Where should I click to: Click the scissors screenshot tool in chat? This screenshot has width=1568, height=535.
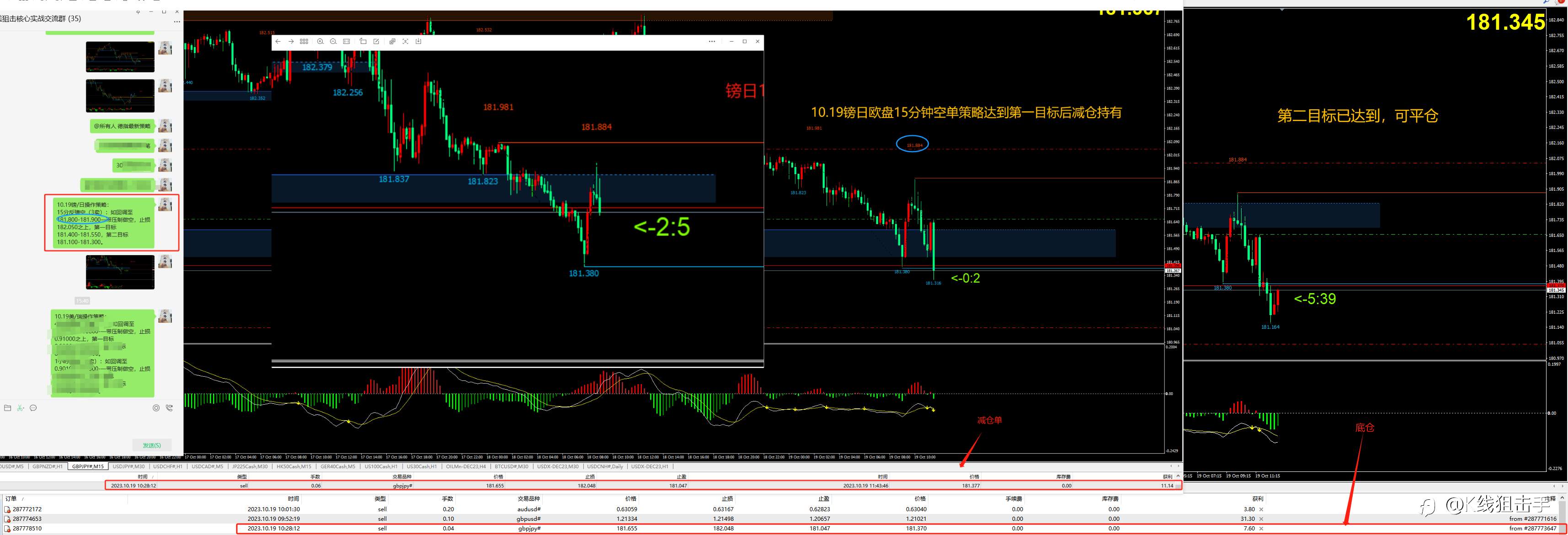pyautogui.click(x=20, y=408)
